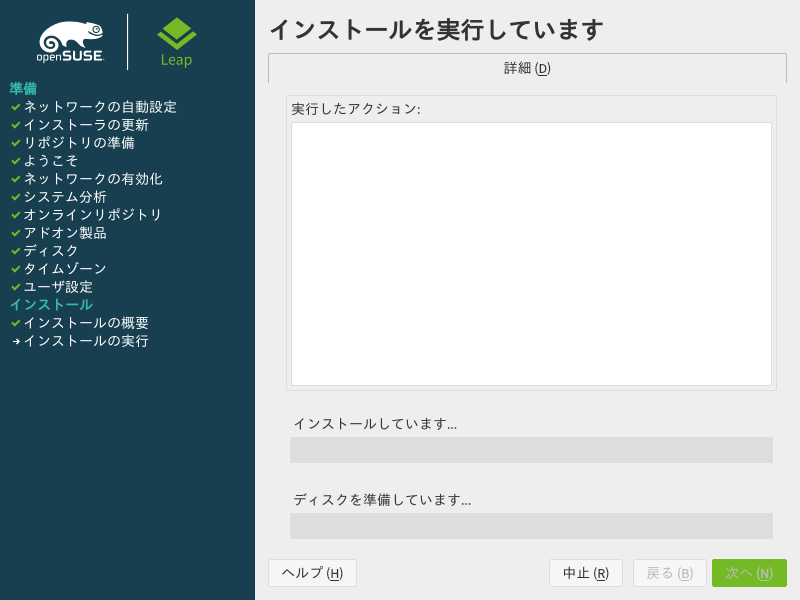The height and width of the screenshot is (600, 800).
Task: Select インストールの概要 step label
Action: tap(86, 323)
